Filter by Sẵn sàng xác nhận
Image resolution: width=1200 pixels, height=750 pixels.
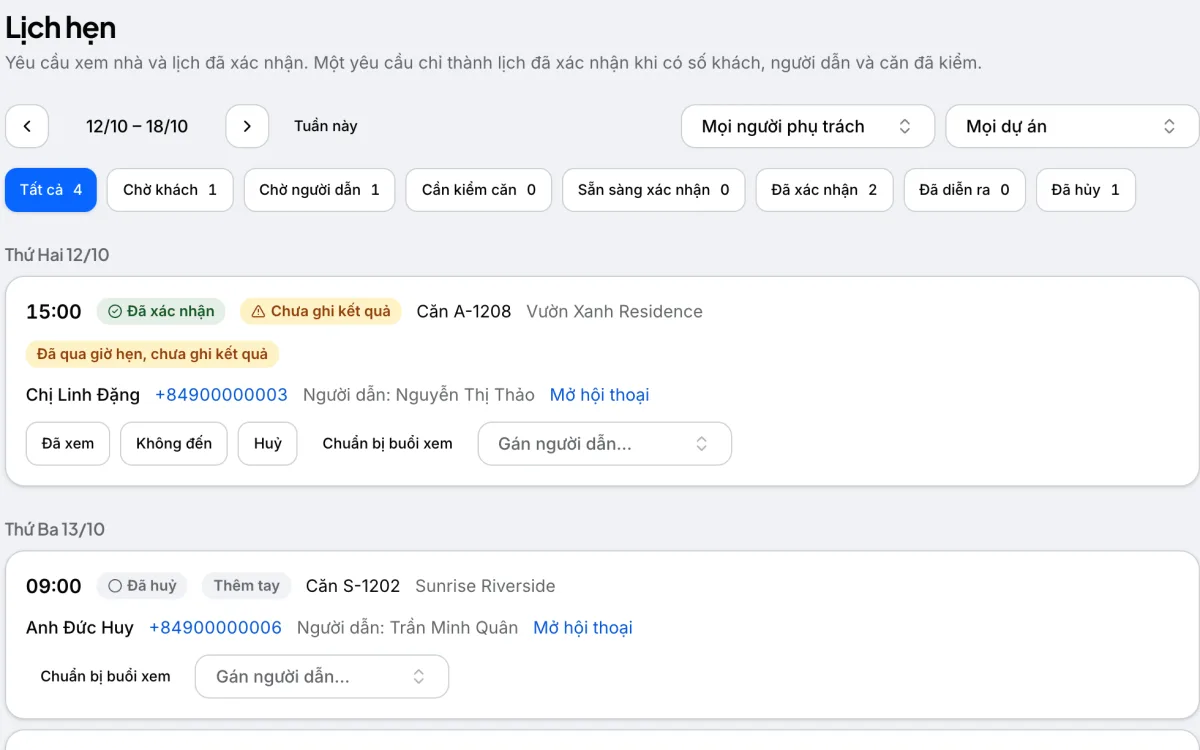coord(654,190)
